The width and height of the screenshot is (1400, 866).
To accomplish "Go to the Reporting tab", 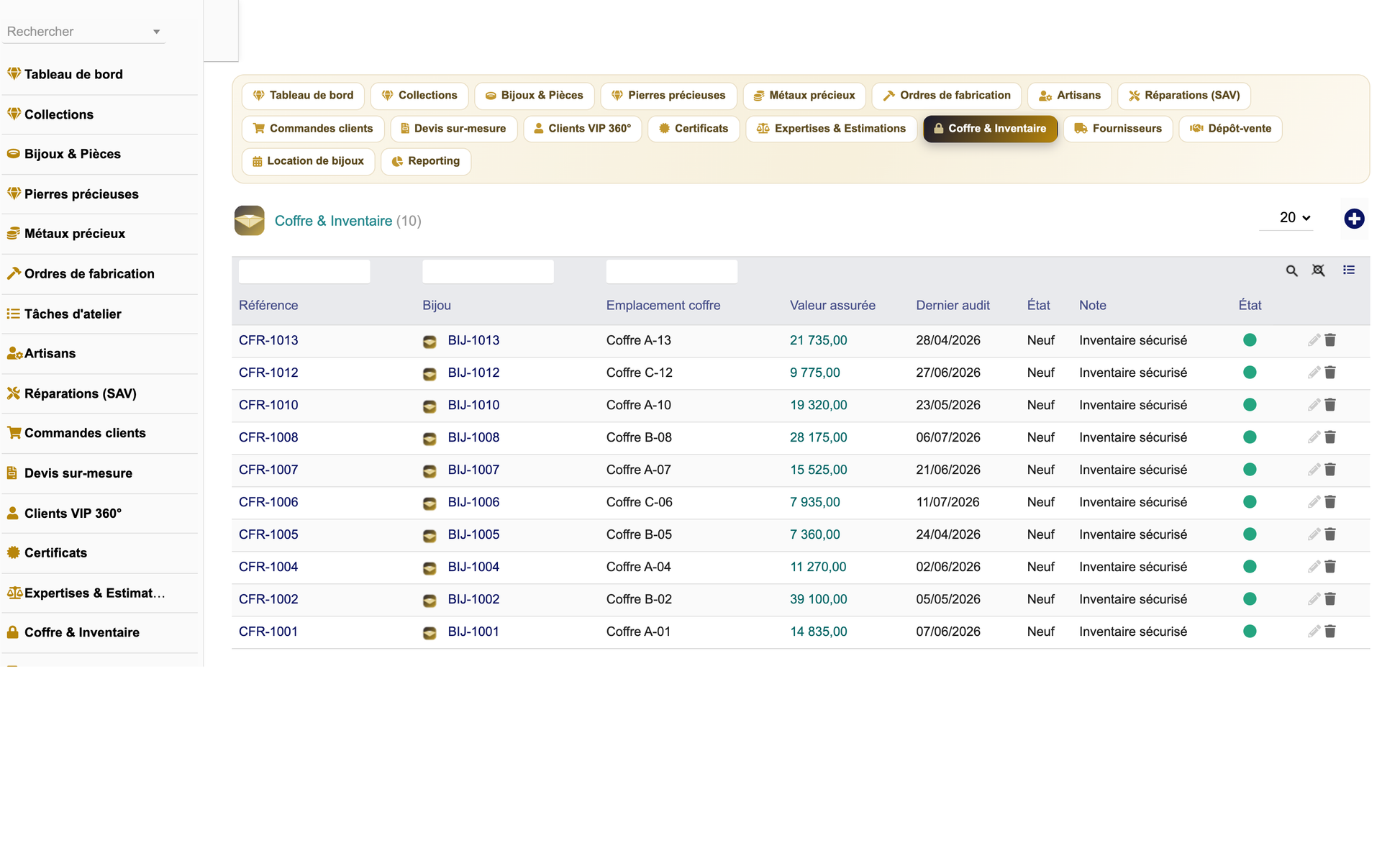I will [x=426, y=161].
